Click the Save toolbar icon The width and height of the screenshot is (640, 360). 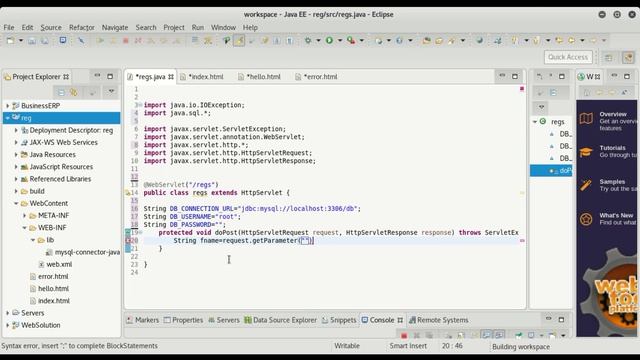coord(32,40)
